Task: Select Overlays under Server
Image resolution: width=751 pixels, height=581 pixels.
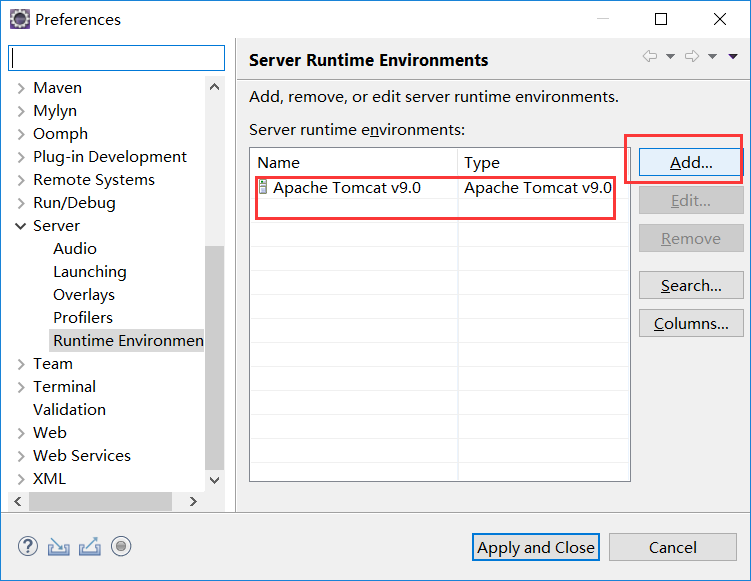Action: (x=84, y=295)
